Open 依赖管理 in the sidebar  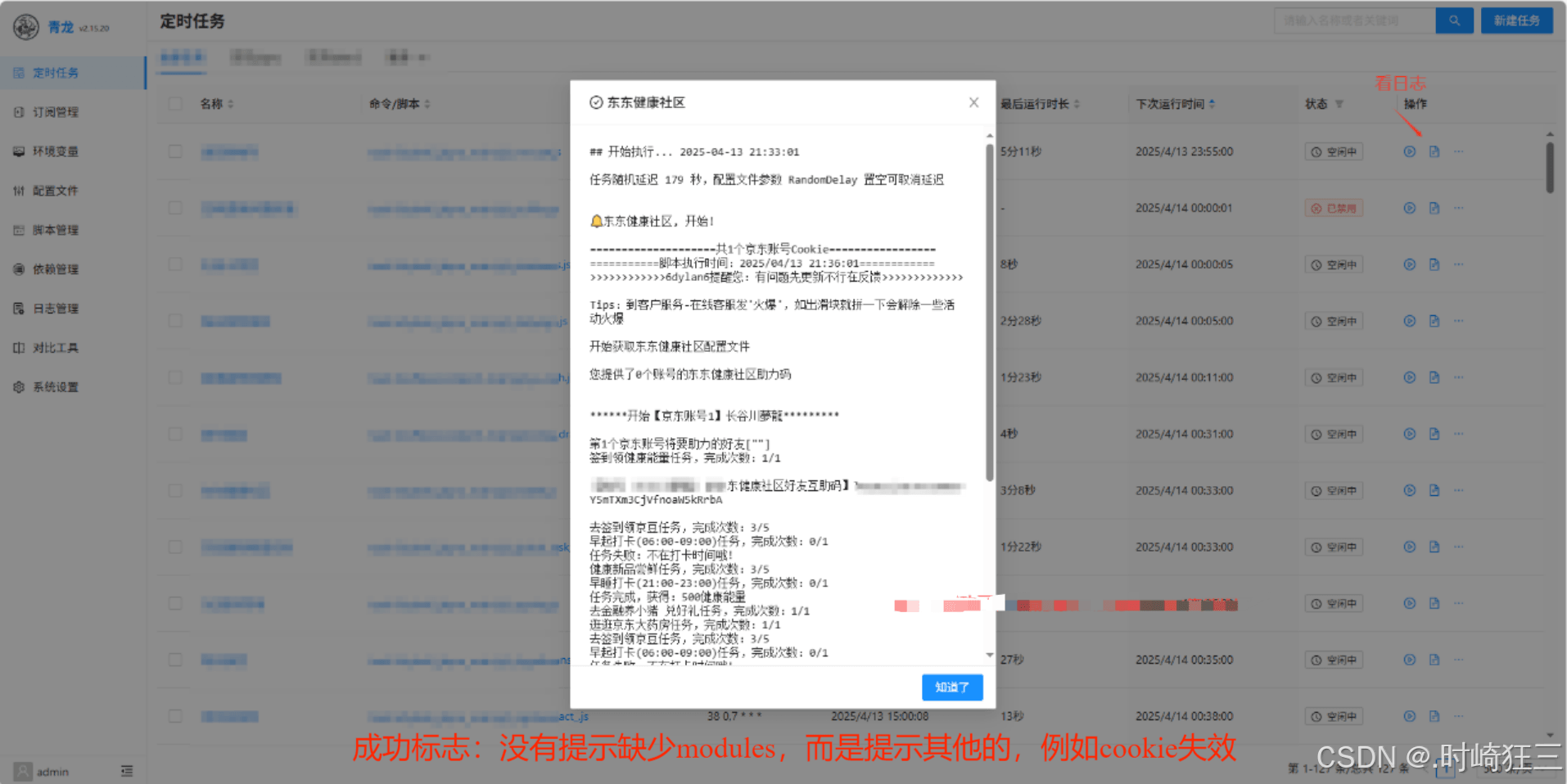coord(73,269)
